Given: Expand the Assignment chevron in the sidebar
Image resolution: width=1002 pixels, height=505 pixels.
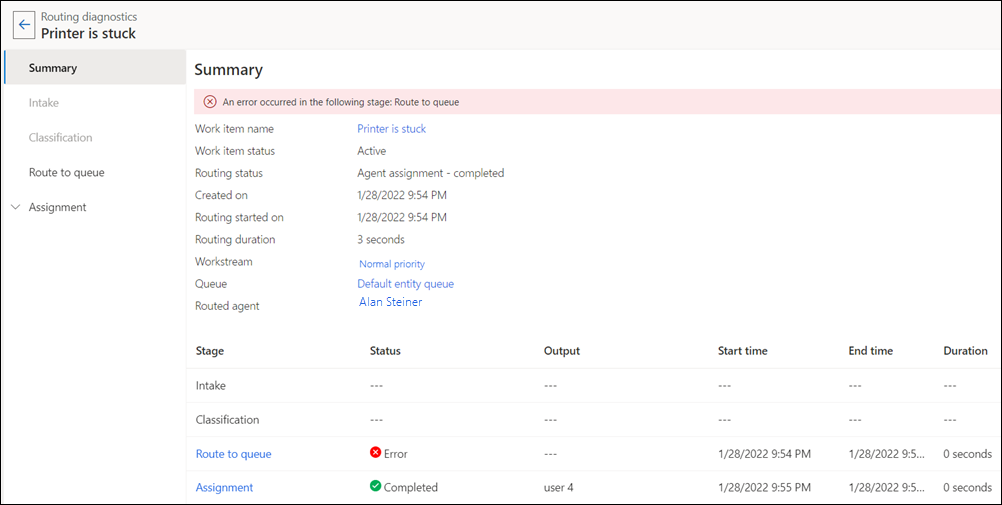Looking at the screenshot, I should [x=16, y=207].
